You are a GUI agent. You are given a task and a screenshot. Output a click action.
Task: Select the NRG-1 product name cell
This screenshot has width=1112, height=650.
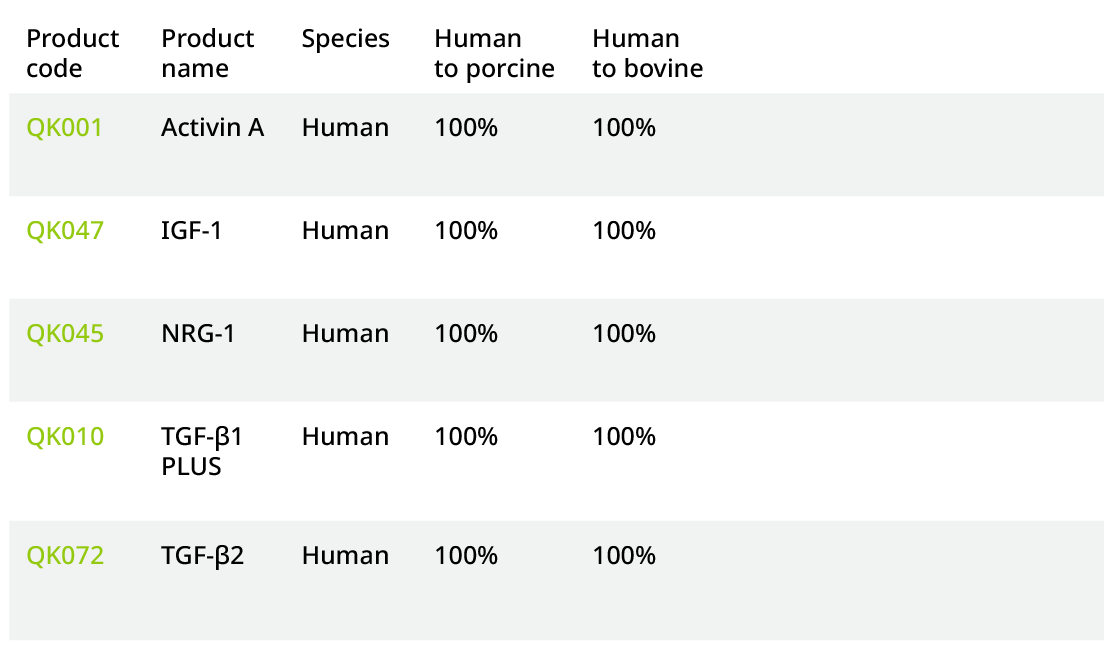pyautogui.click(x=198, y=334)
